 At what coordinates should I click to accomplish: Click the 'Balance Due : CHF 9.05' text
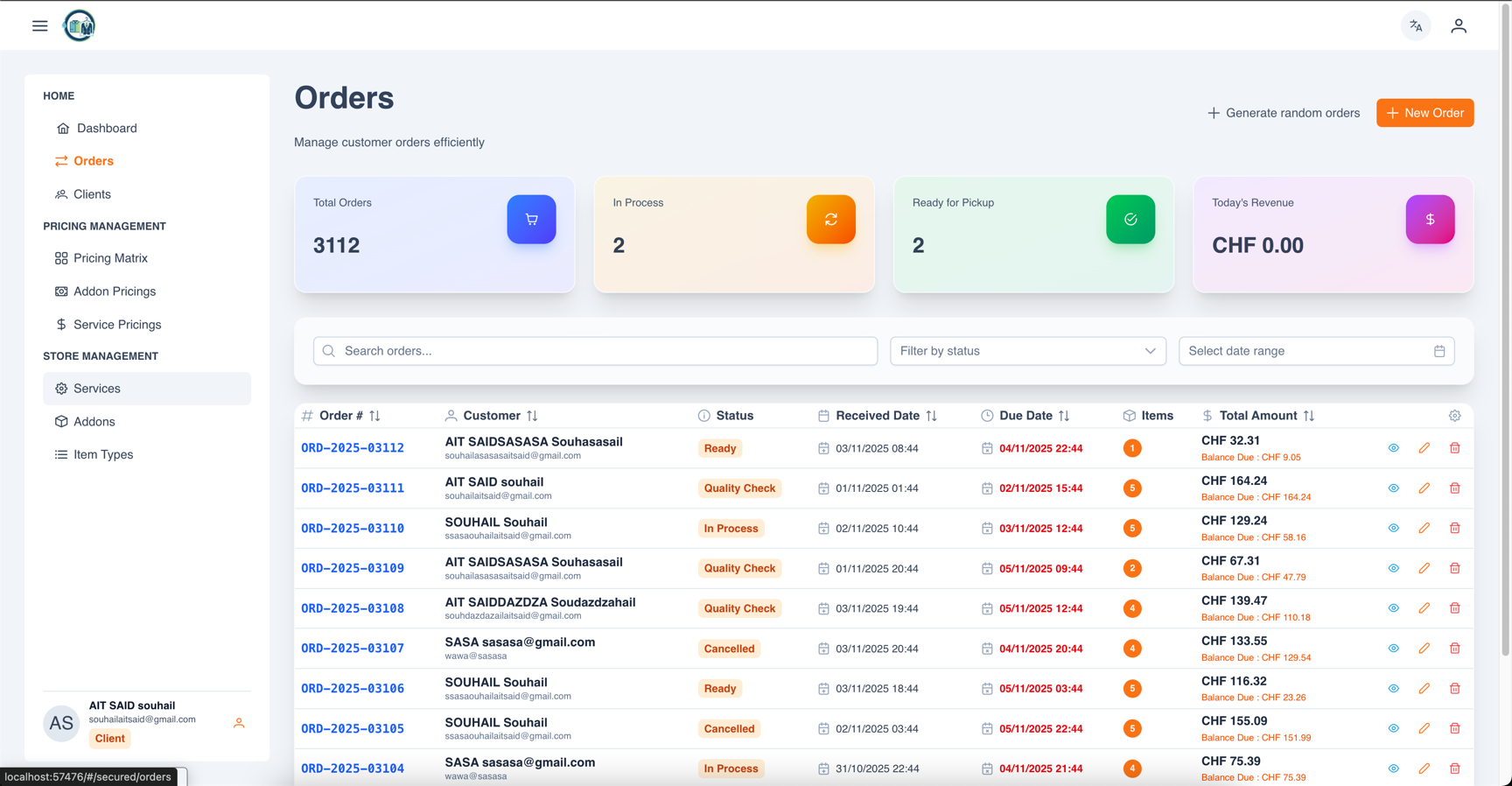[1250, 457]
